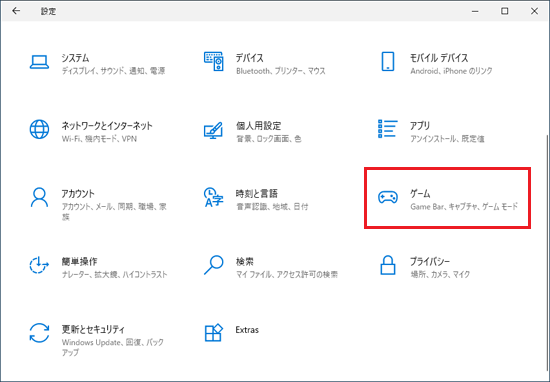Image resolution: width=550 pixels, height=382 pixels.
Task: Close the 設定 window
Action: click(x=534, y=11)
